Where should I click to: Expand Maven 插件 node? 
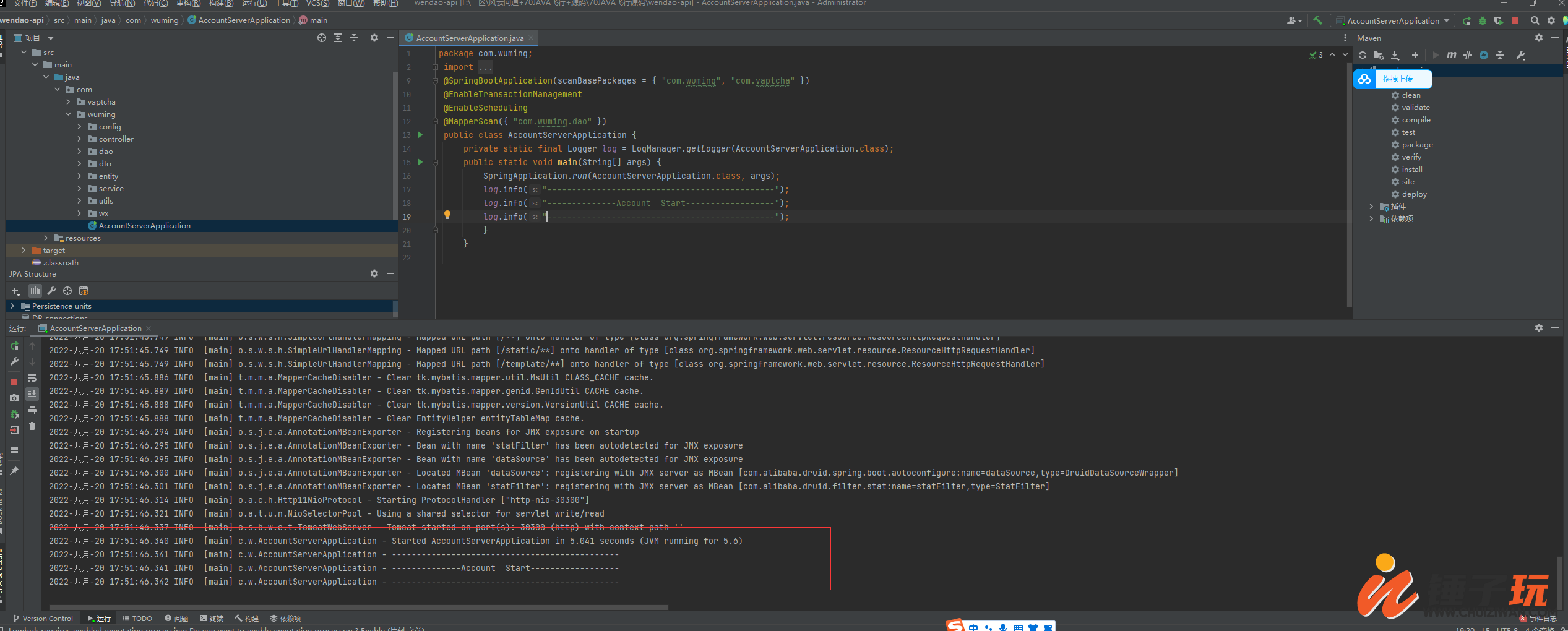point(1371,206)
